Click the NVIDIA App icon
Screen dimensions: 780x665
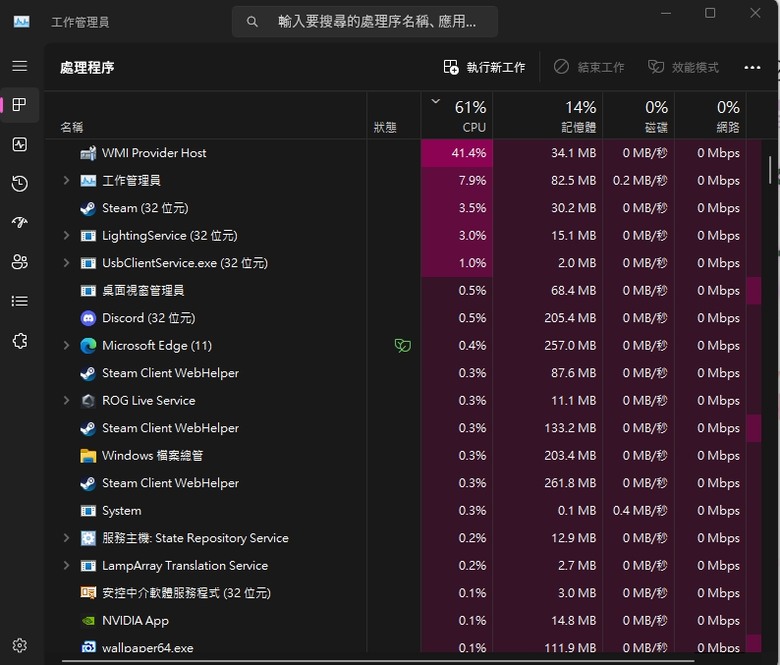[88, 621]
